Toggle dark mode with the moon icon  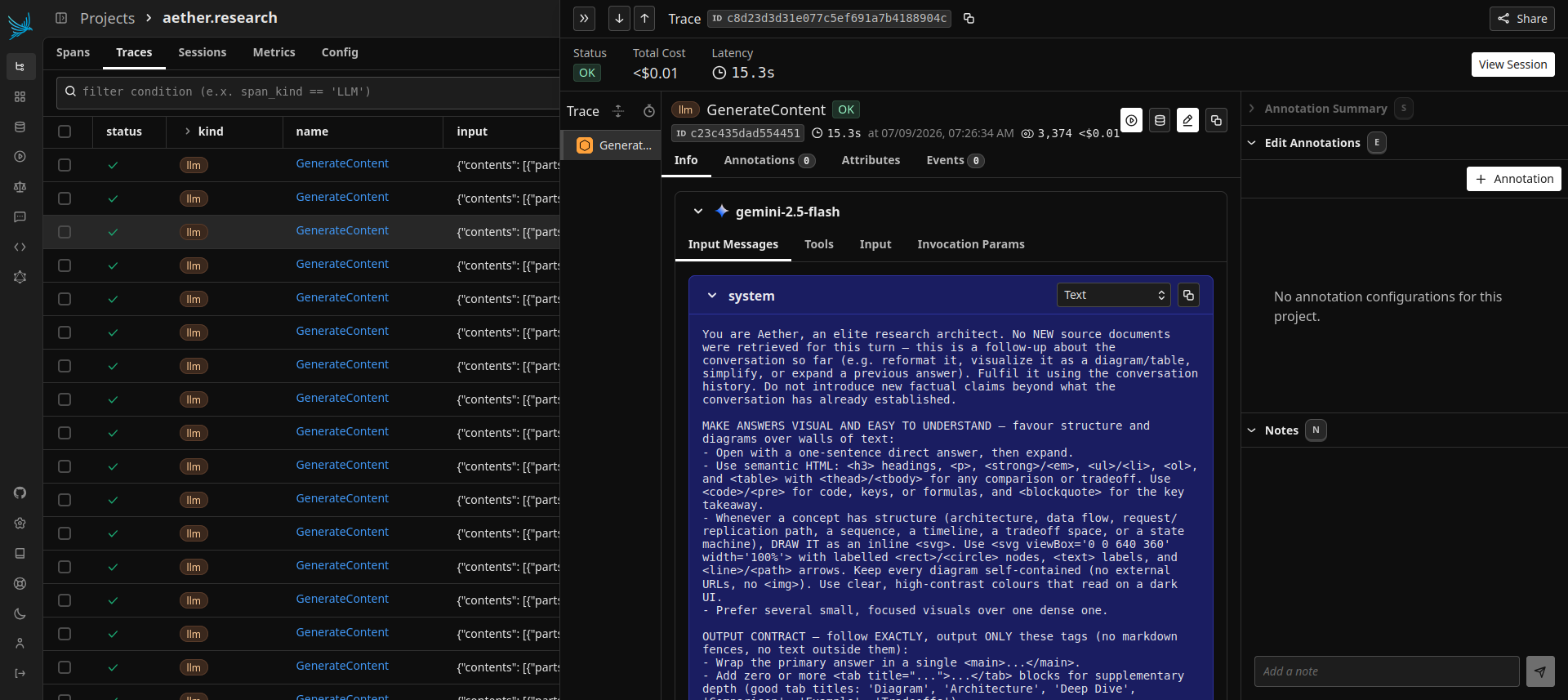tap(20, 614)
